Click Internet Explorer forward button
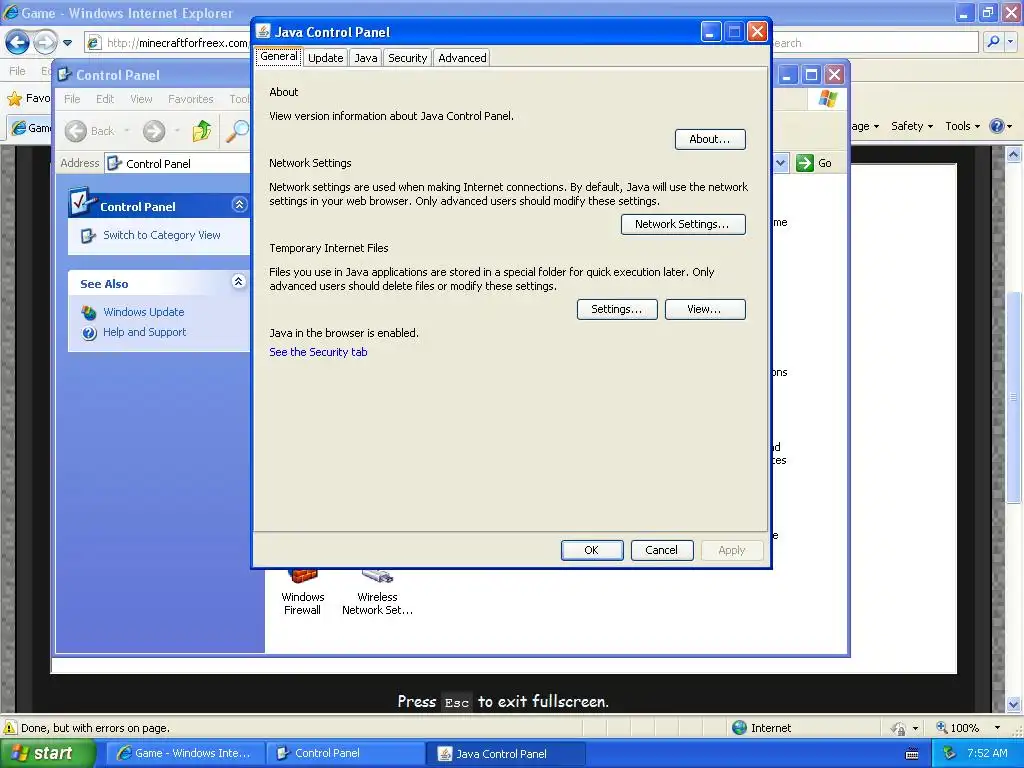Viewport: 1024px width, 768px height. point(45,43)
